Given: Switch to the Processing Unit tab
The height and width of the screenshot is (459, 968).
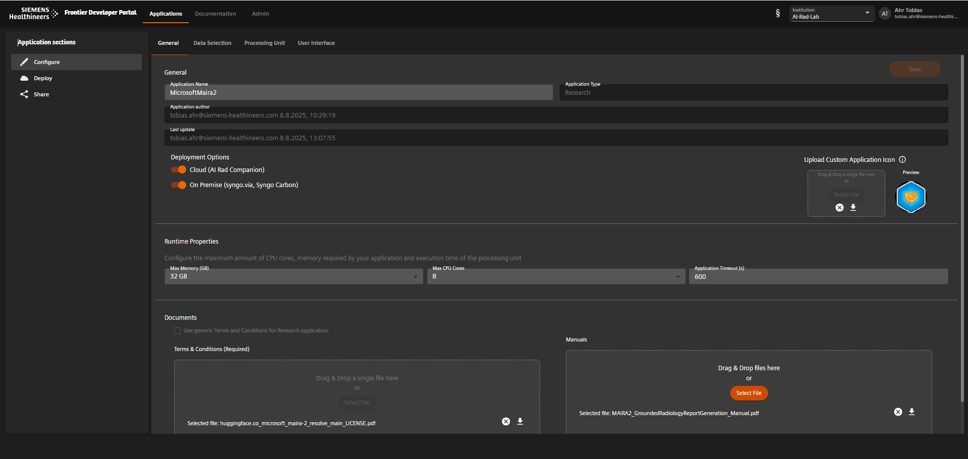Looking at the screenshot, I should pyautogui.click(x=264, y=43).
